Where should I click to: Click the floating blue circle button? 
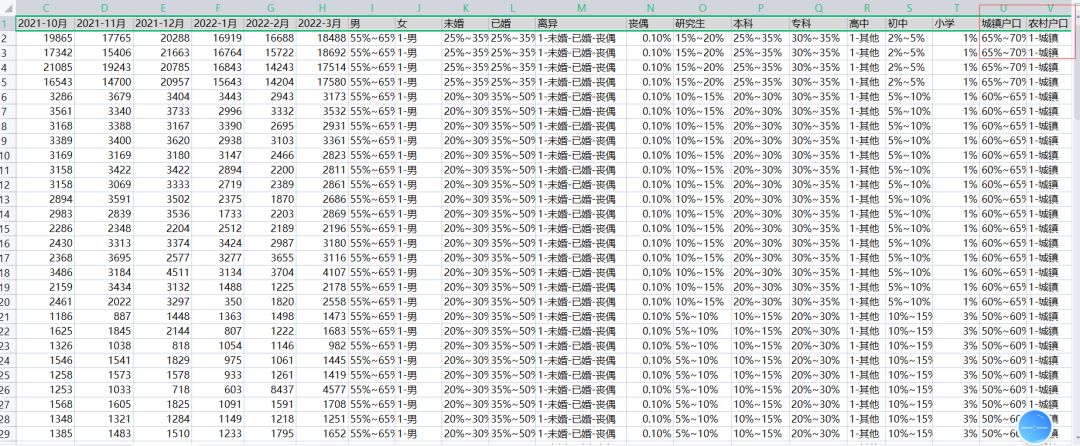[1035, 427]
